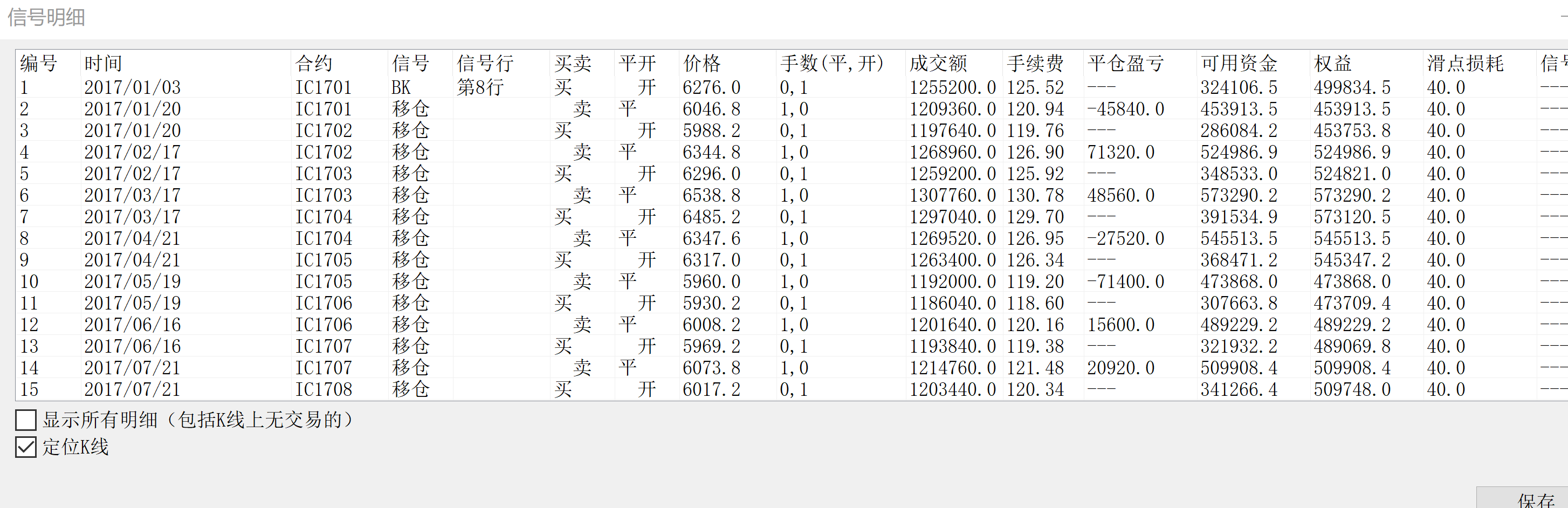Click the 可用资金 column header
Image resolution: width=1568 pixels, height=508 pixels.
coord(1238,63)
